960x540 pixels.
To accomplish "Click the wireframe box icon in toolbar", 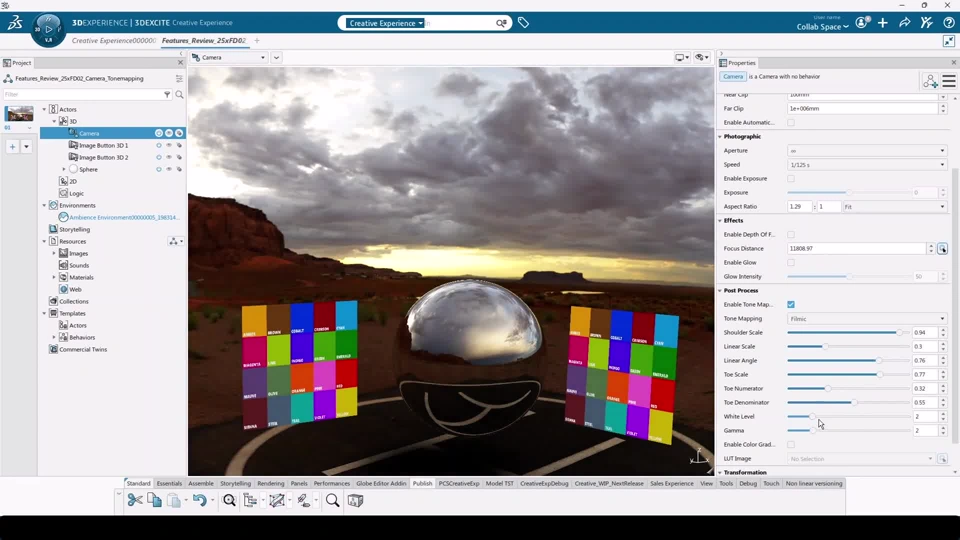I will coord(277,500).
